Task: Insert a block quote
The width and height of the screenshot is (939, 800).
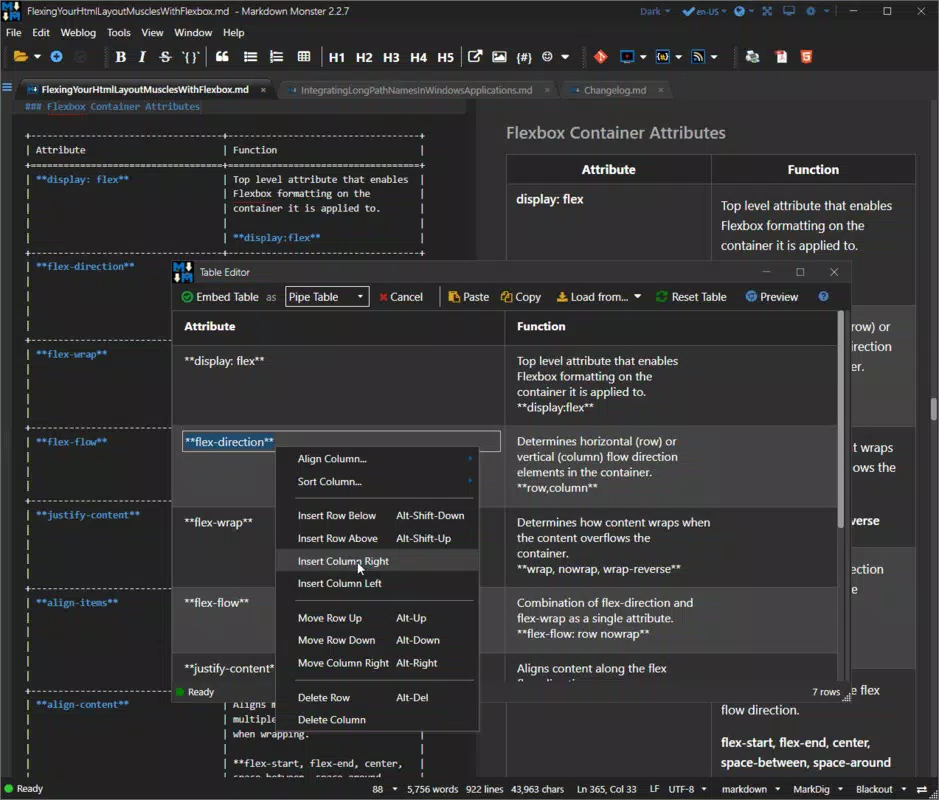Action: point(222,57)
